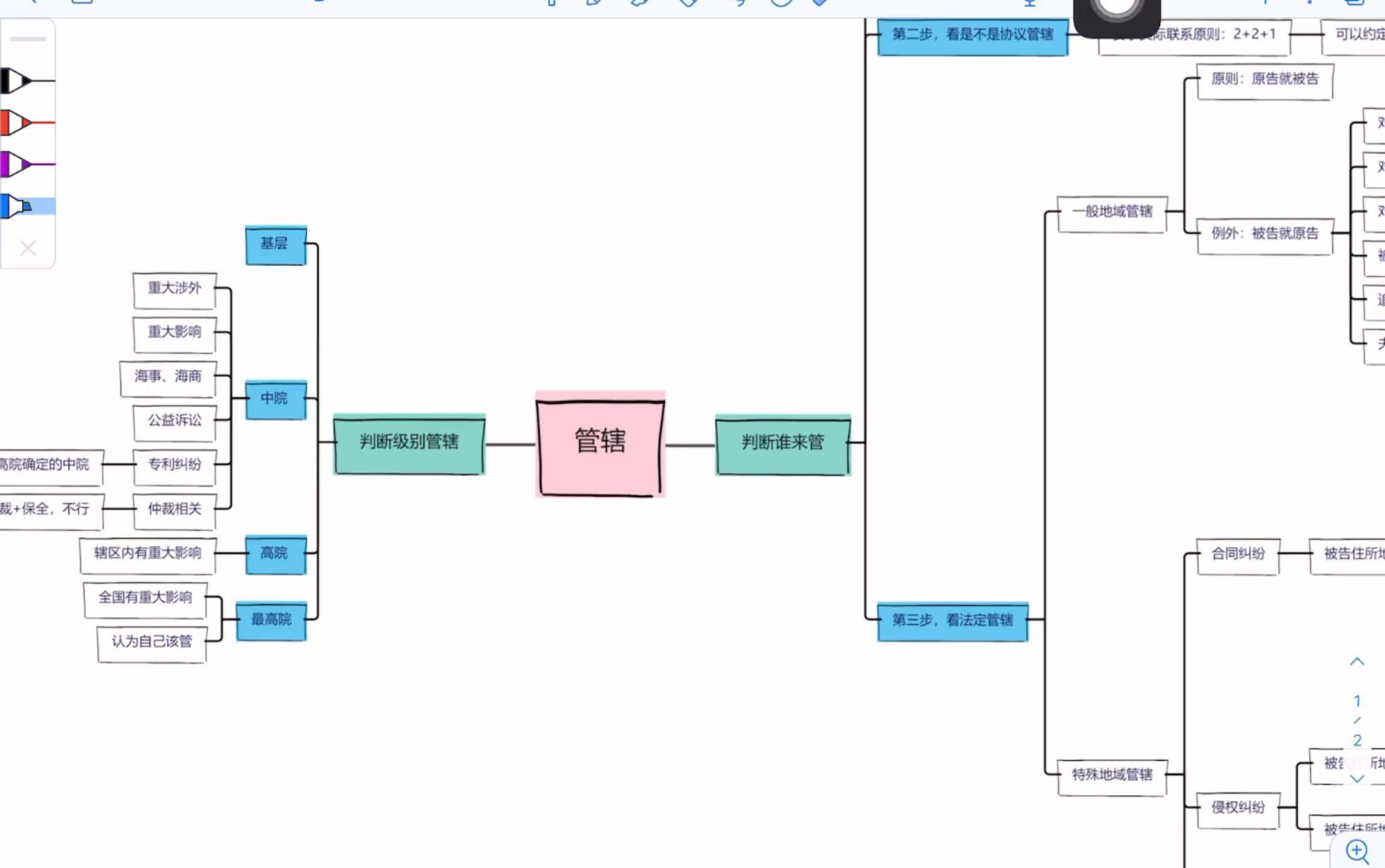
Task: Select the 重大影响 node
Action: (x=175, y=334)
